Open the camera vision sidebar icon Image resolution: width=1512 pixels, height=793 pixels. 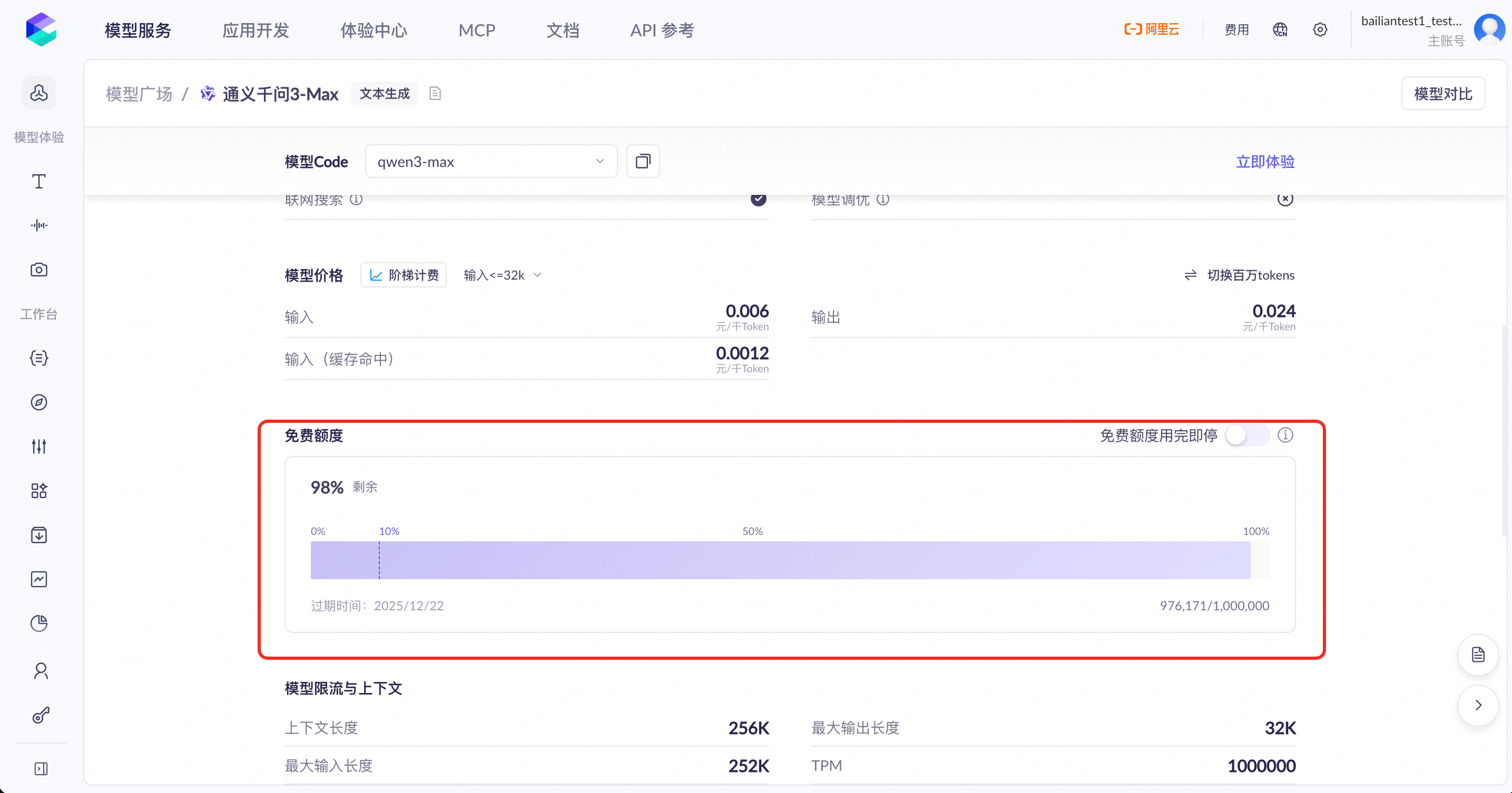[x=39, y=270]
